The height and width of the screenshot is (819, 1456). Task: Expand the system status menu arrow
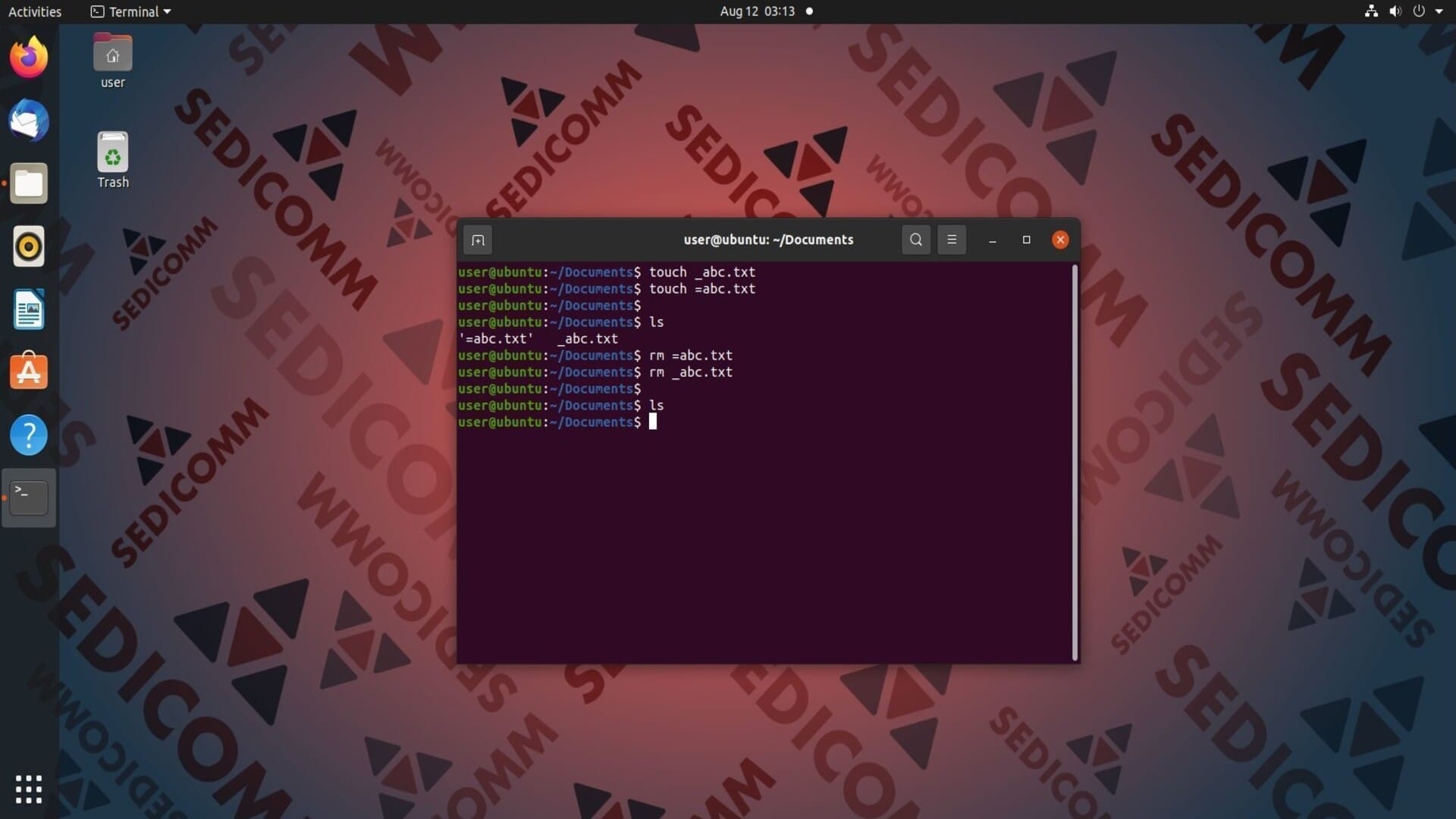(1439, 11)
